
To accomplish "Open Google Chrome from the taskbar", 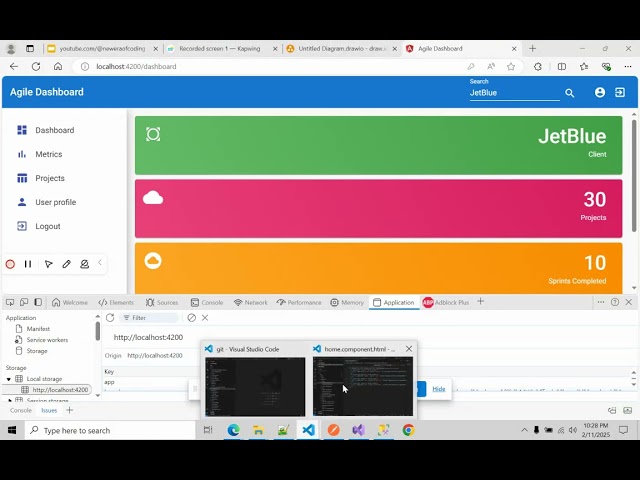I will click(x=409, y=430).
